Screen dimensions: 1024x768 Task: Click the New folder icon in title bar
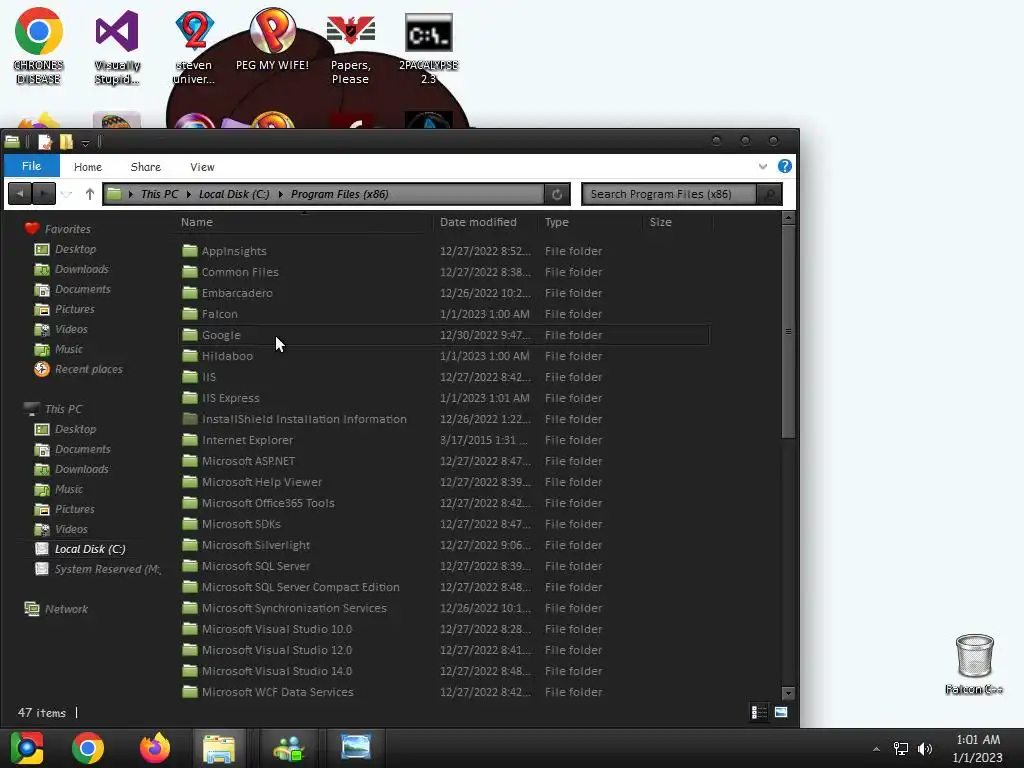click(x=66, y=142)
